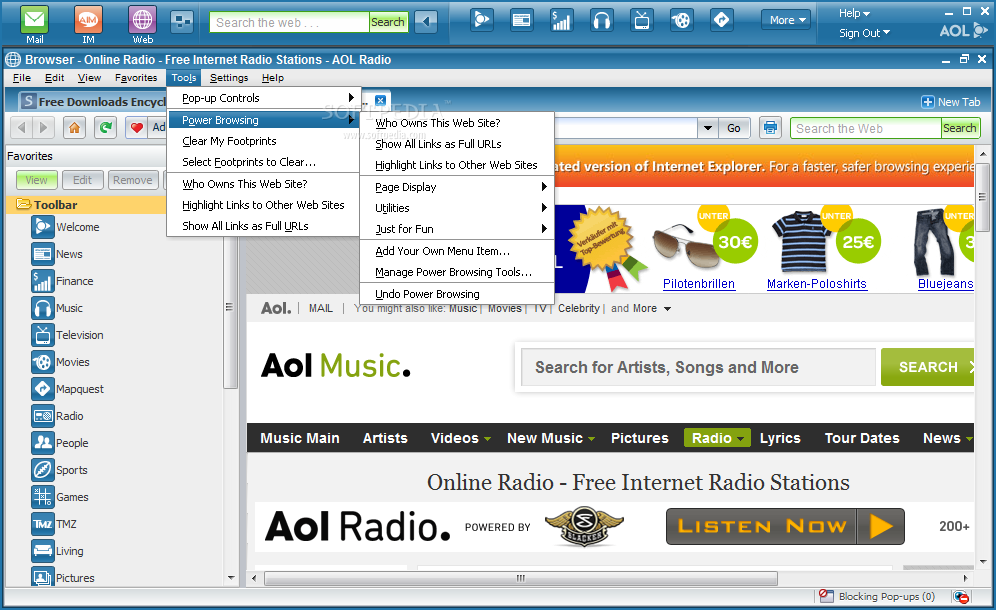This screenshot has width=996, height=610.
Task: Select Add Your Own Menu Item
Action: coord(457,251)
